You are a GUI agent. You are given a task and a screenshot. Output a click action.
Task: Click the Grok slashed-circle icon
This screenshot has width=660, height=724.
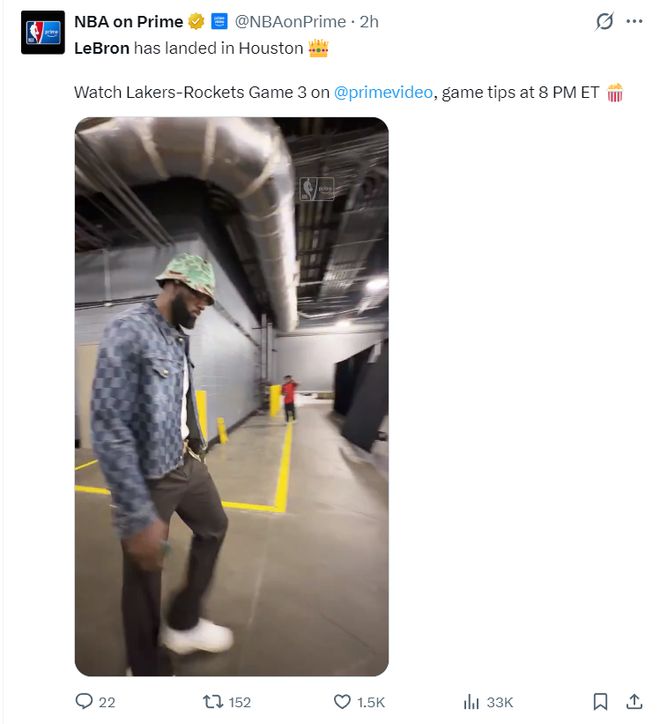605,21
